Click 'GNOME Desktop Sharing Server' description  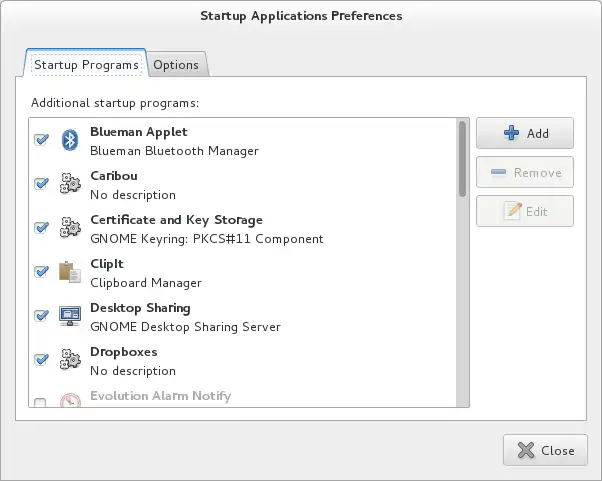tap(185, 327)
